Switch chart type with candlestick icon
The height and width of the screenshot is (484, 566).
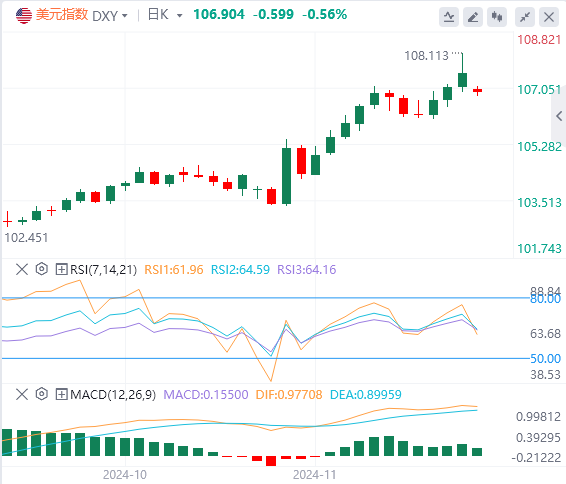coord(497,17)
